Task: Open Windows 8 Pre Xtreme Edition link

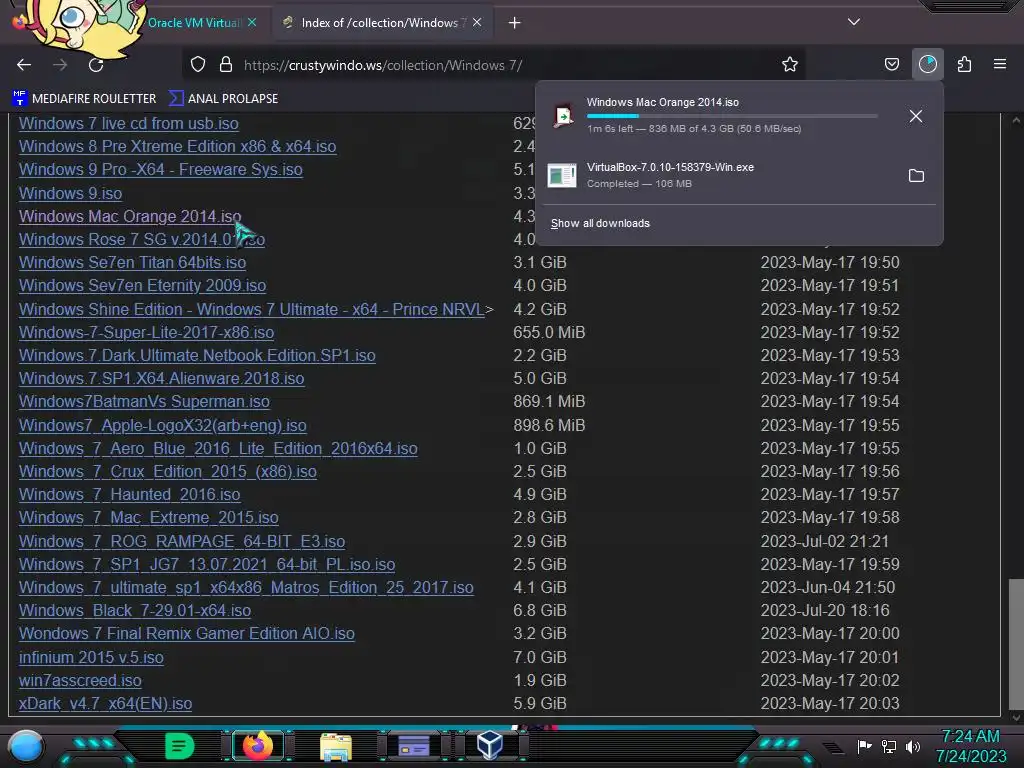Action: [x=178, y=146]
